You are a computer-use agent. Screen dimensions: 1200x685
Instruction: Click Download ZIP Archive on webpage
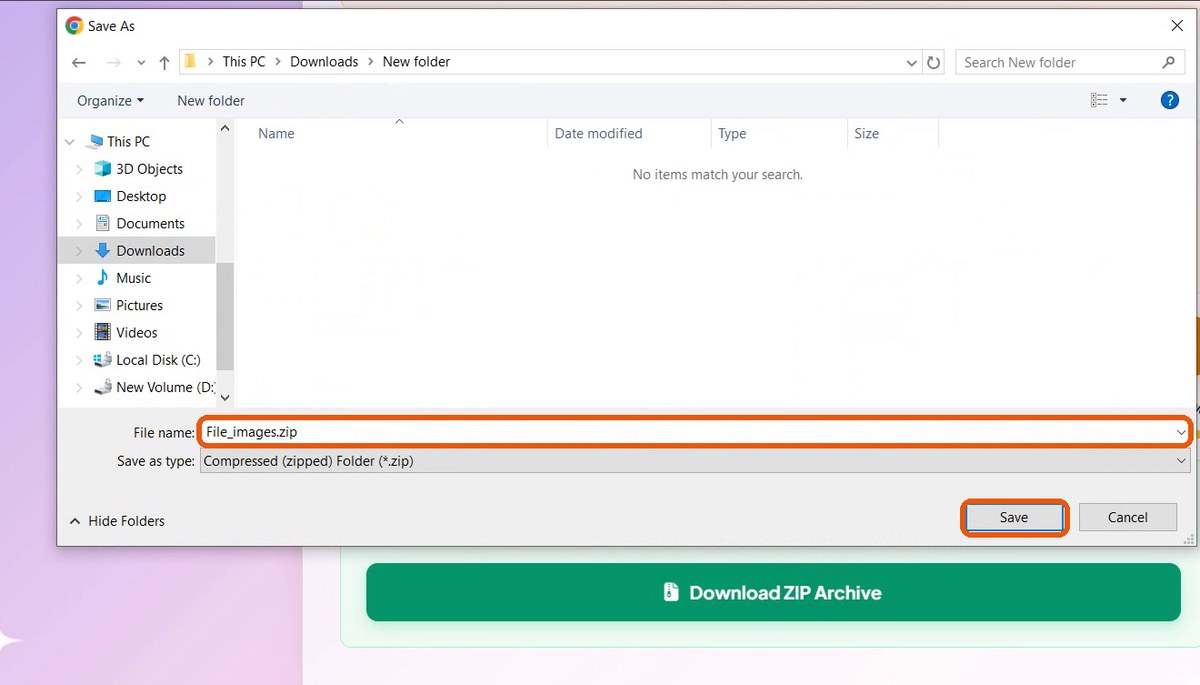coord(773,592)
